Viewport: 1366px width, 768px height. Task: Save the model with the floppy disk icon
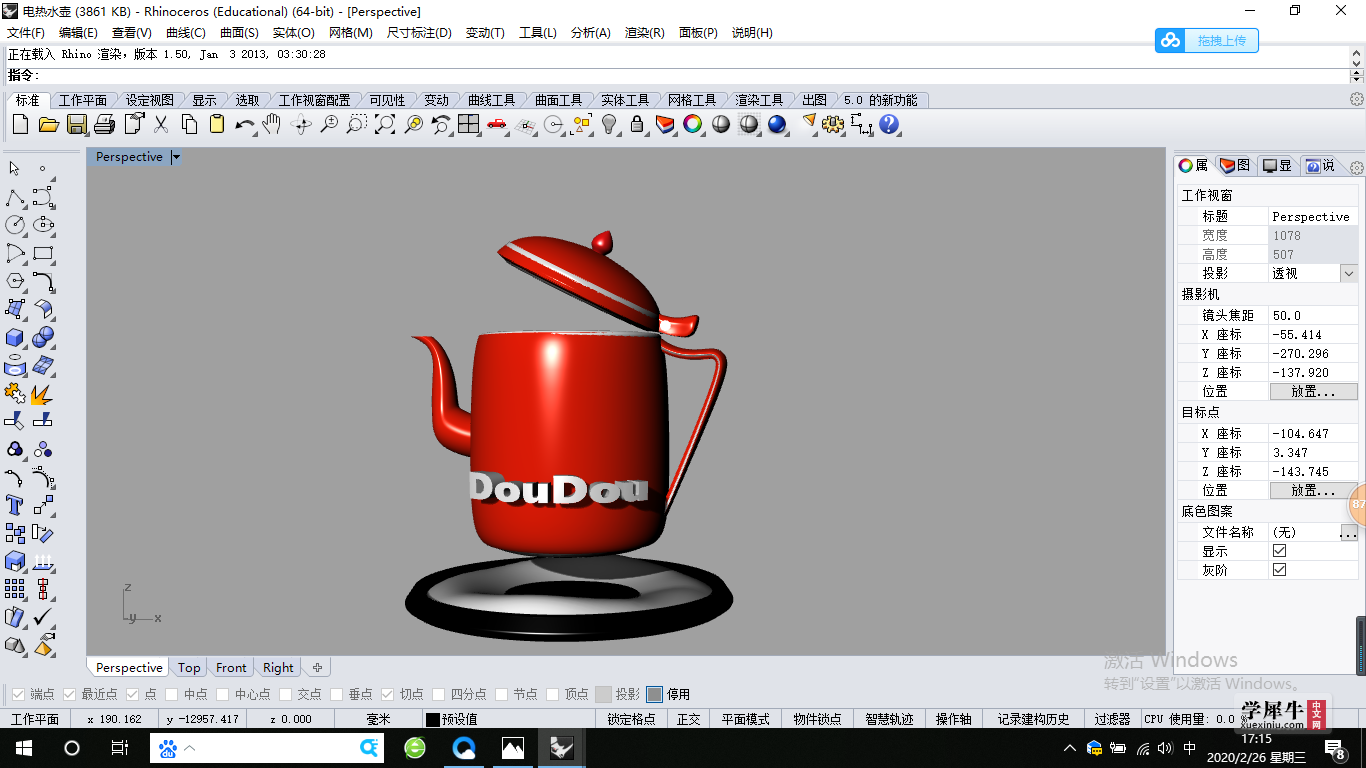pyautogui.click(x=76, y=124)
